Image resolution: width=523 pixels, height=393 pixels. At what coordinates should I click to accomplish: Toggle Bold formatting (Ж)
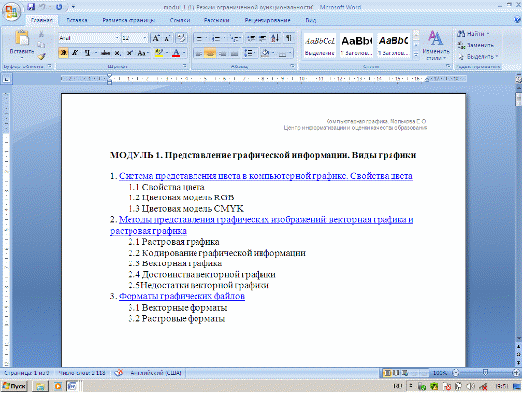tap(63, 53)
